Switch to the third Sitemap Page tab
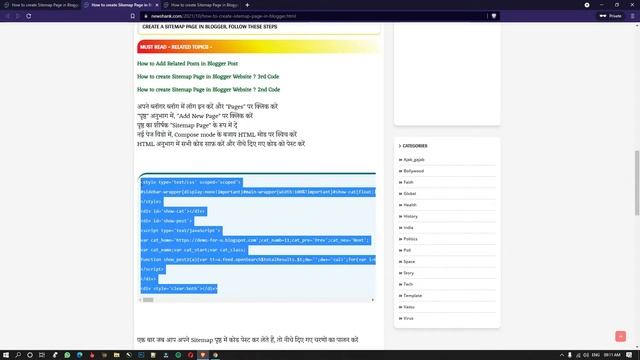 (201, 5)
